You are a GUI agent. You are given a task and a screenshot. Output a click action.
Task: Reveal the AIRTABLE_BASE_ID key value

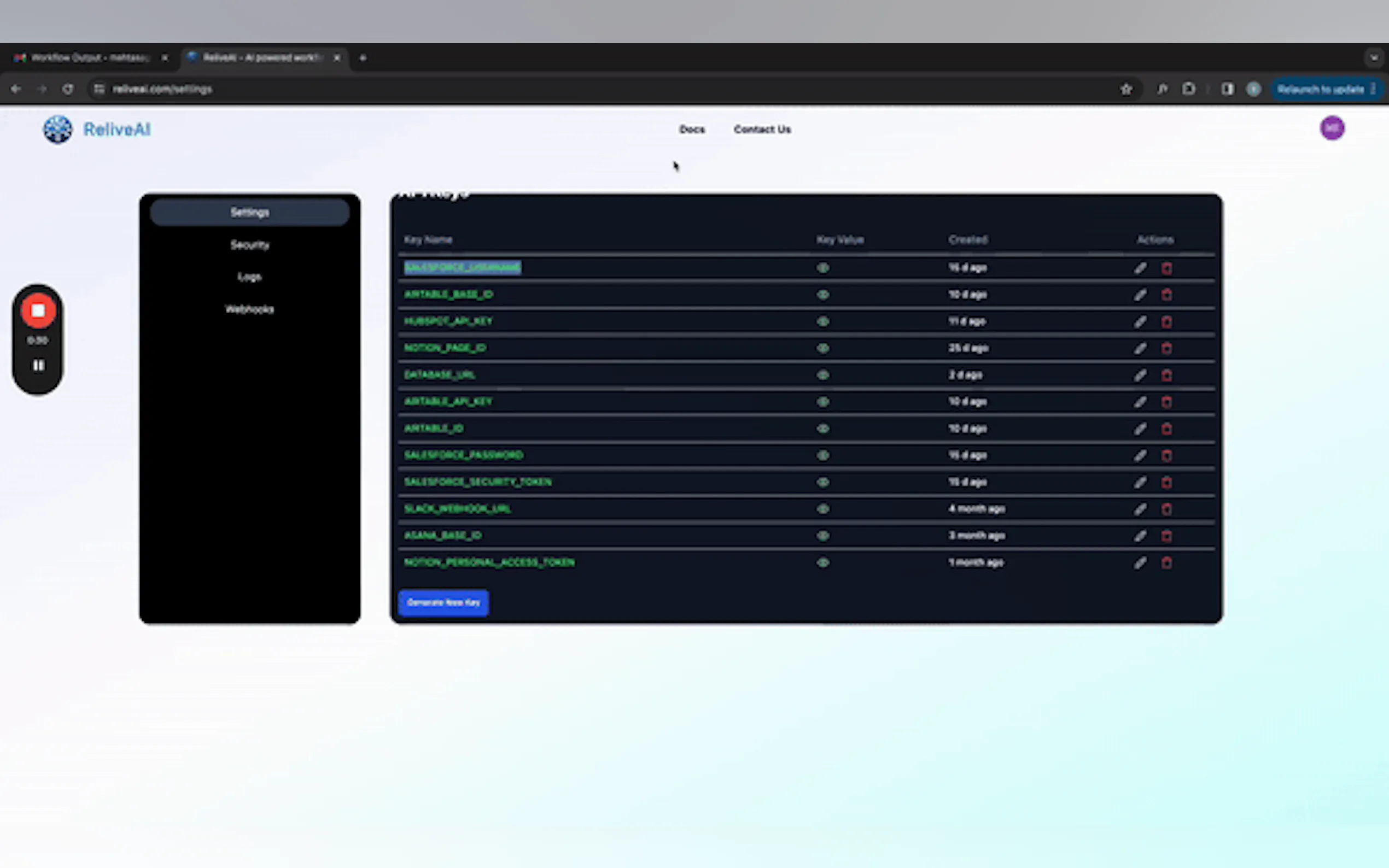click(x=822, y=295)
